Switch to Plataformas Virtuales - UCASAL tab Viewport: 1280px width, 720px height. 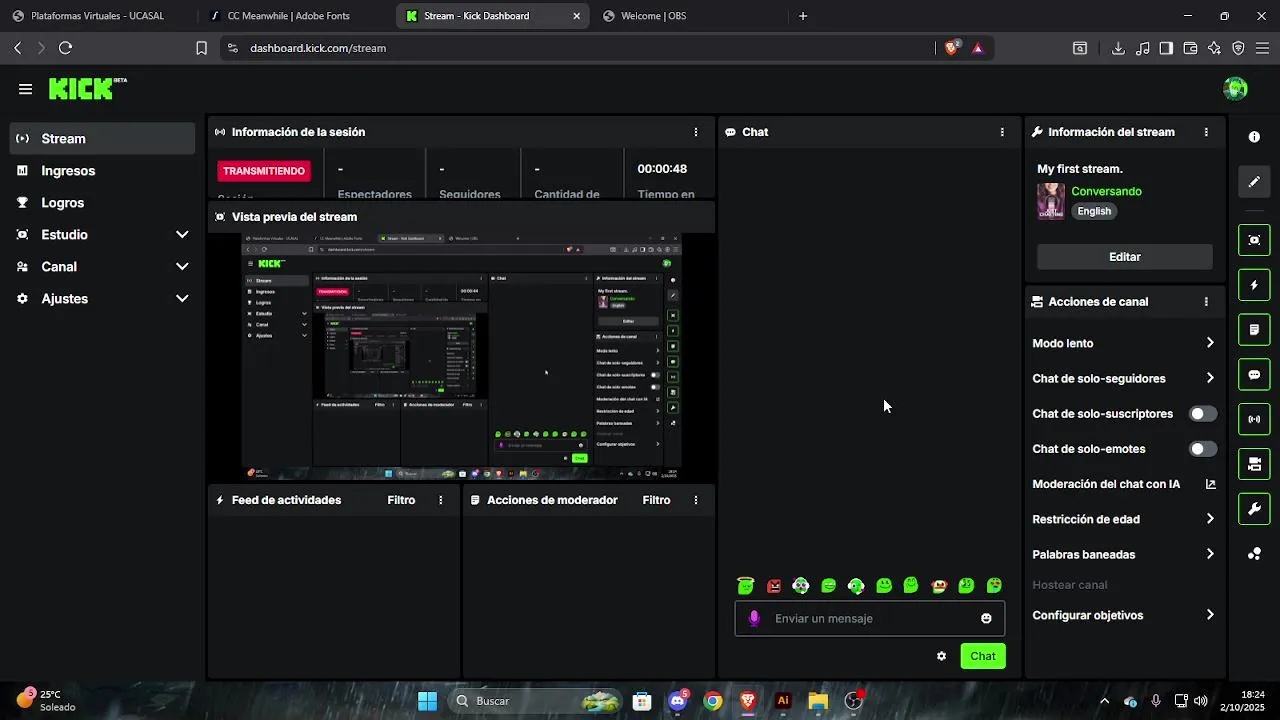pyautogui.click(x=97, y=16)
